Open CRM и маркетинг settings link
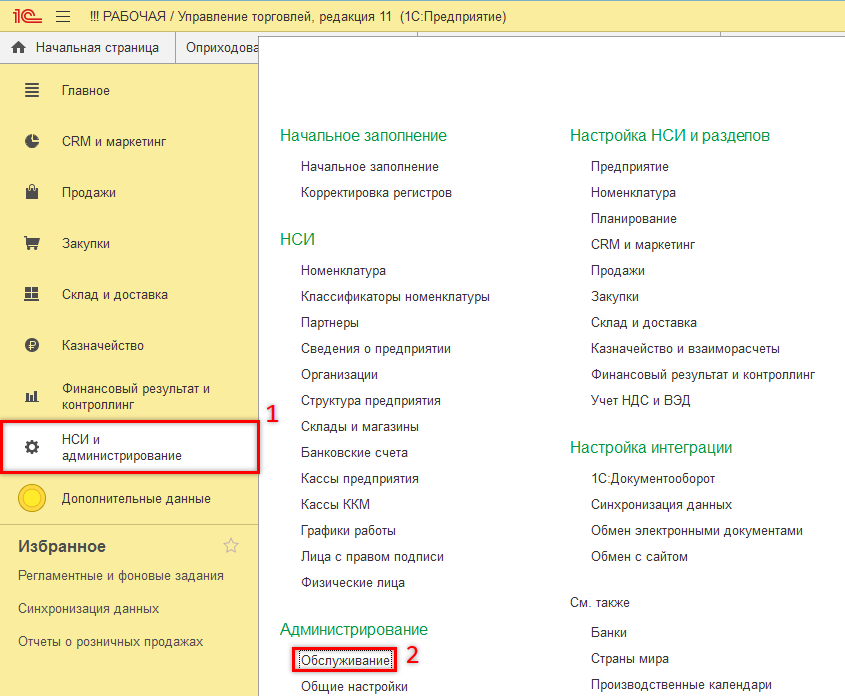This screenshot has height=696, width=845. click(x=643, y=245)
